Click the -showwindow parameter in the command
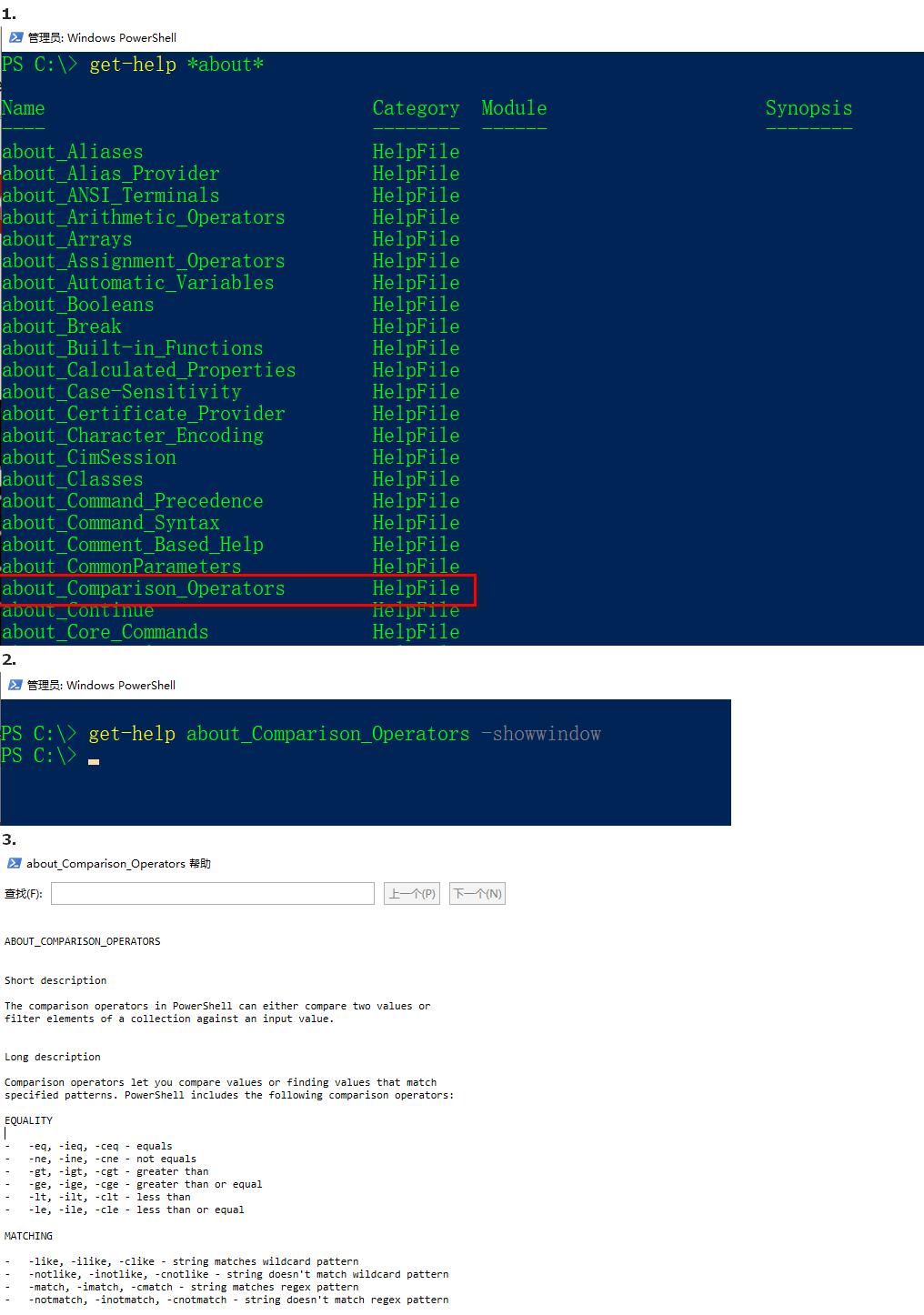Viewport: 924px width, 1315px height. (541, 734)
